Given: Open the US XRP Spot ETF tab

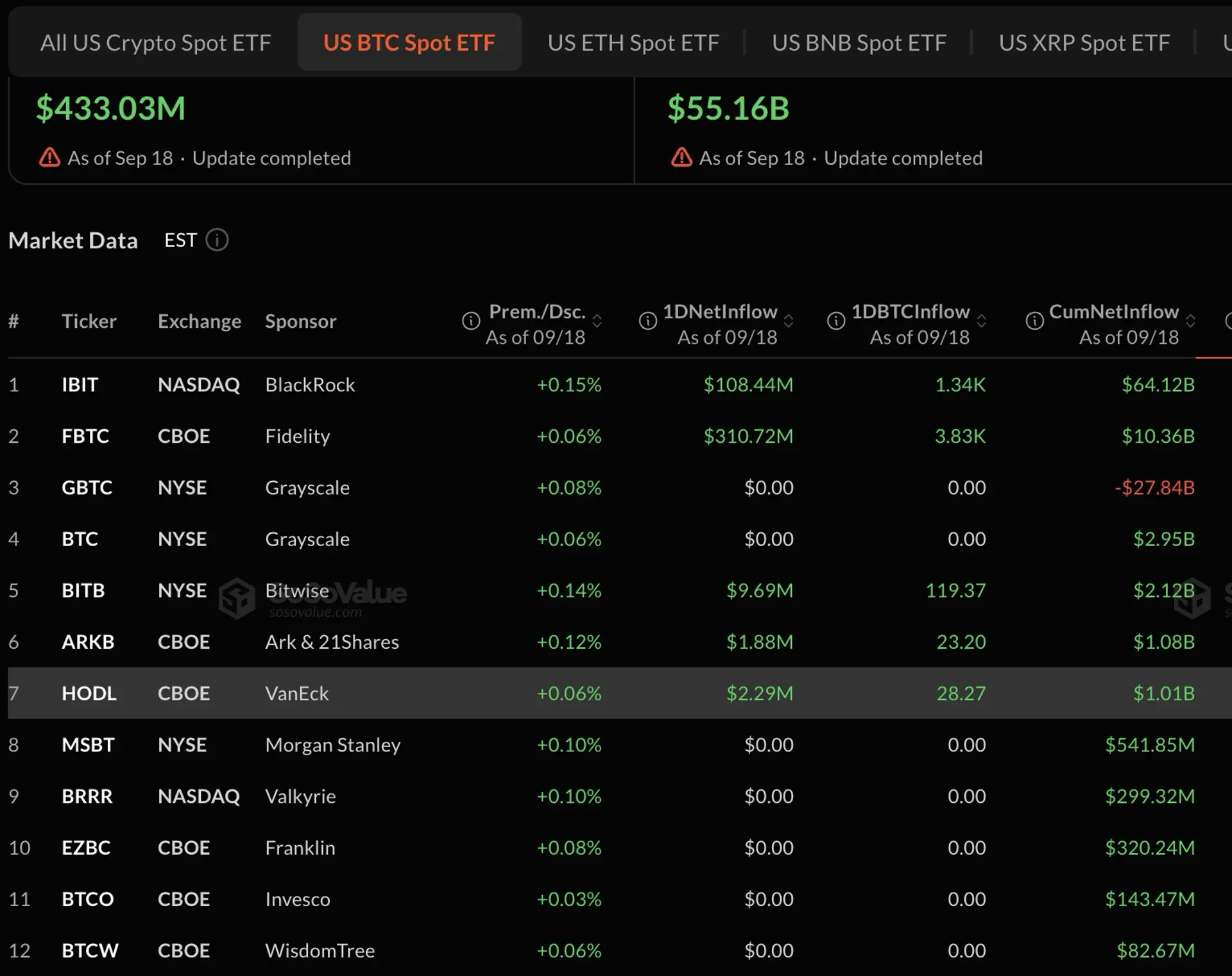Looking at the screenshot, I should click(1084, 42).
